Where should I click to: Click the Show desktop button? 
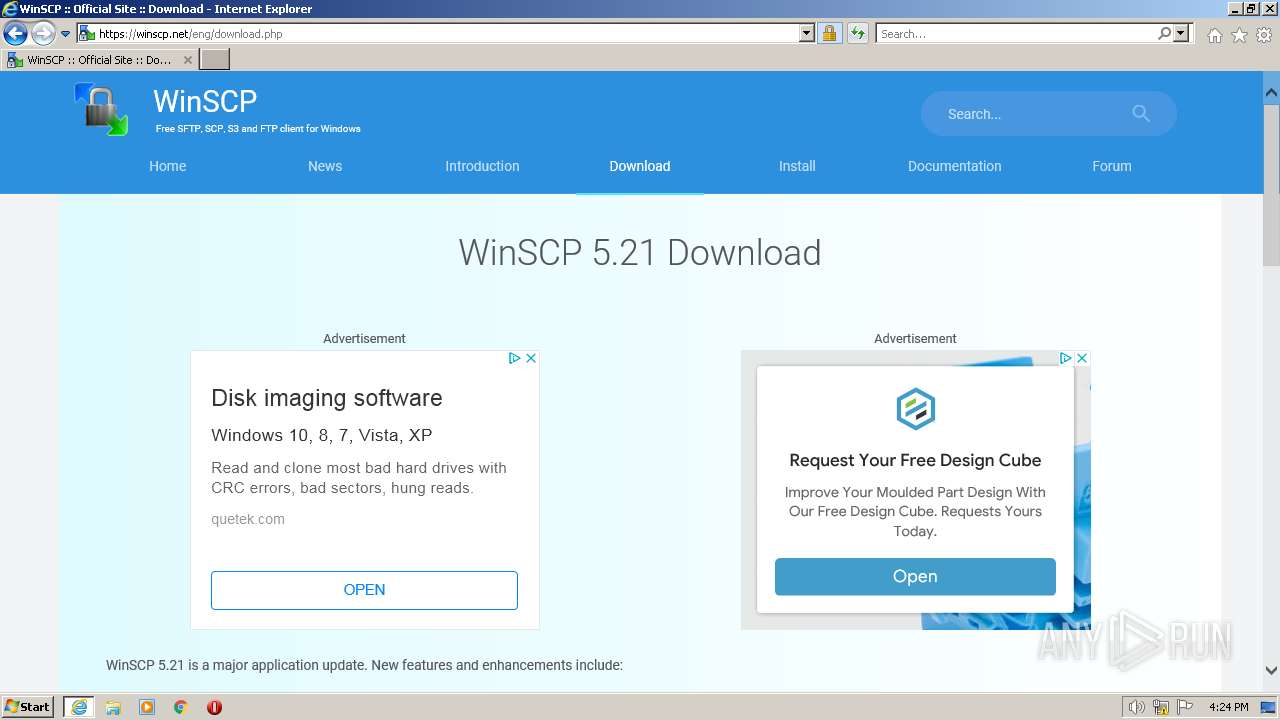(1269, 707)
